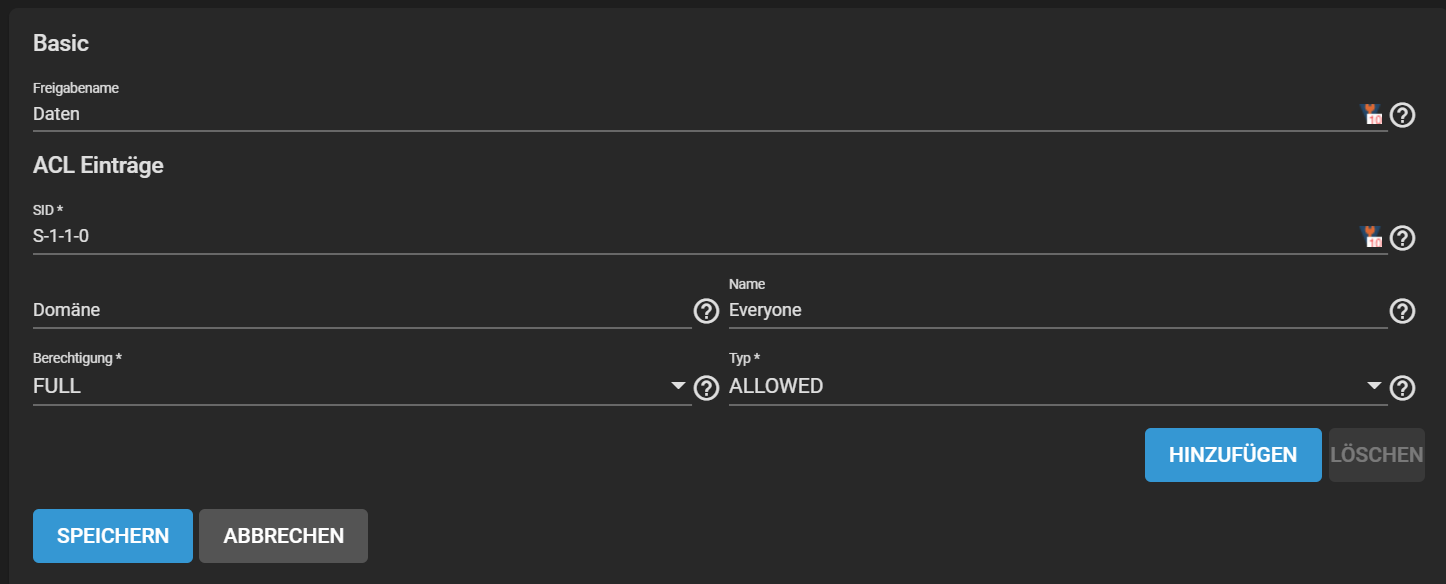1446x584 pixels.
Task: Click the ALLOWED selected value
Action: [x=776, y=386]
